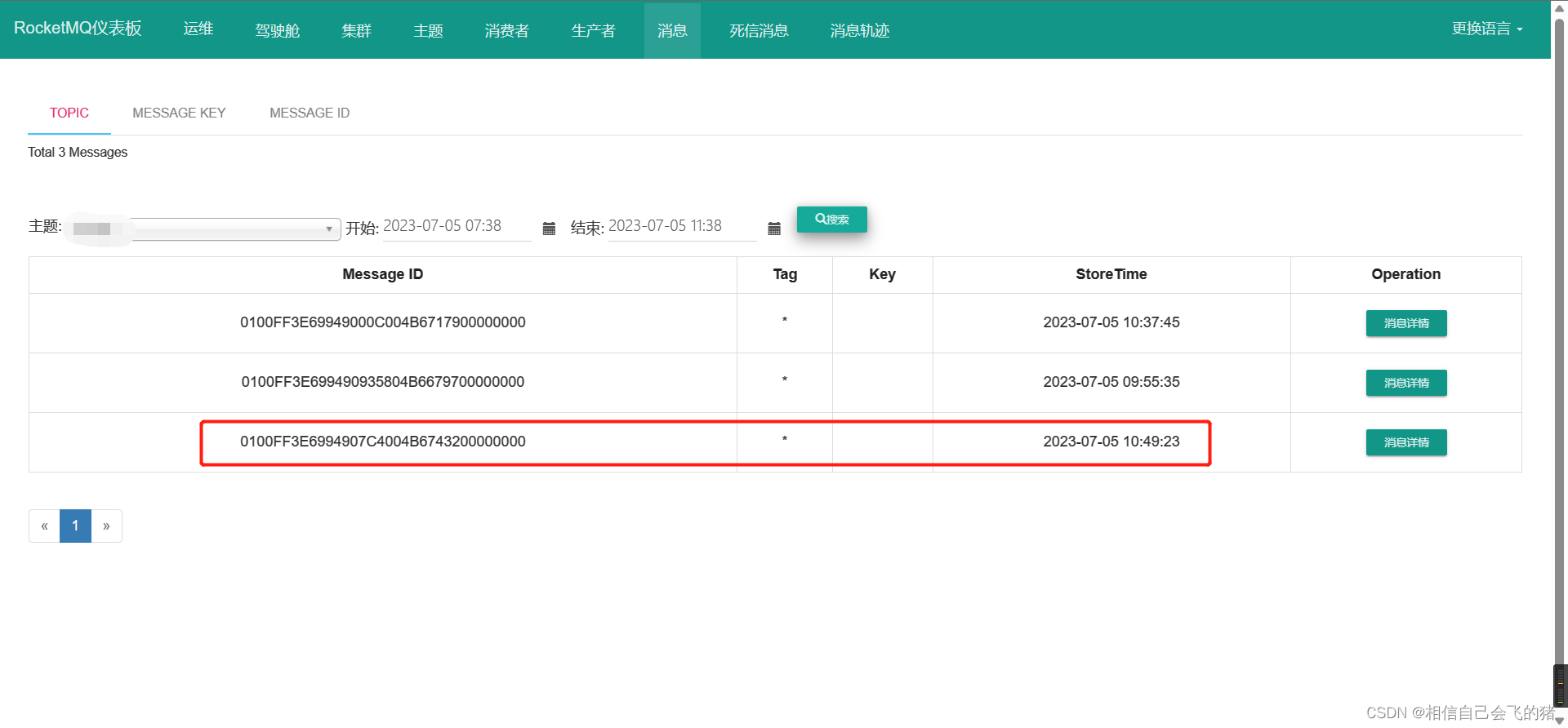This screenshot has height=728, width=1568.
Task: Click the StoreTime column header
Action: 1111,274
